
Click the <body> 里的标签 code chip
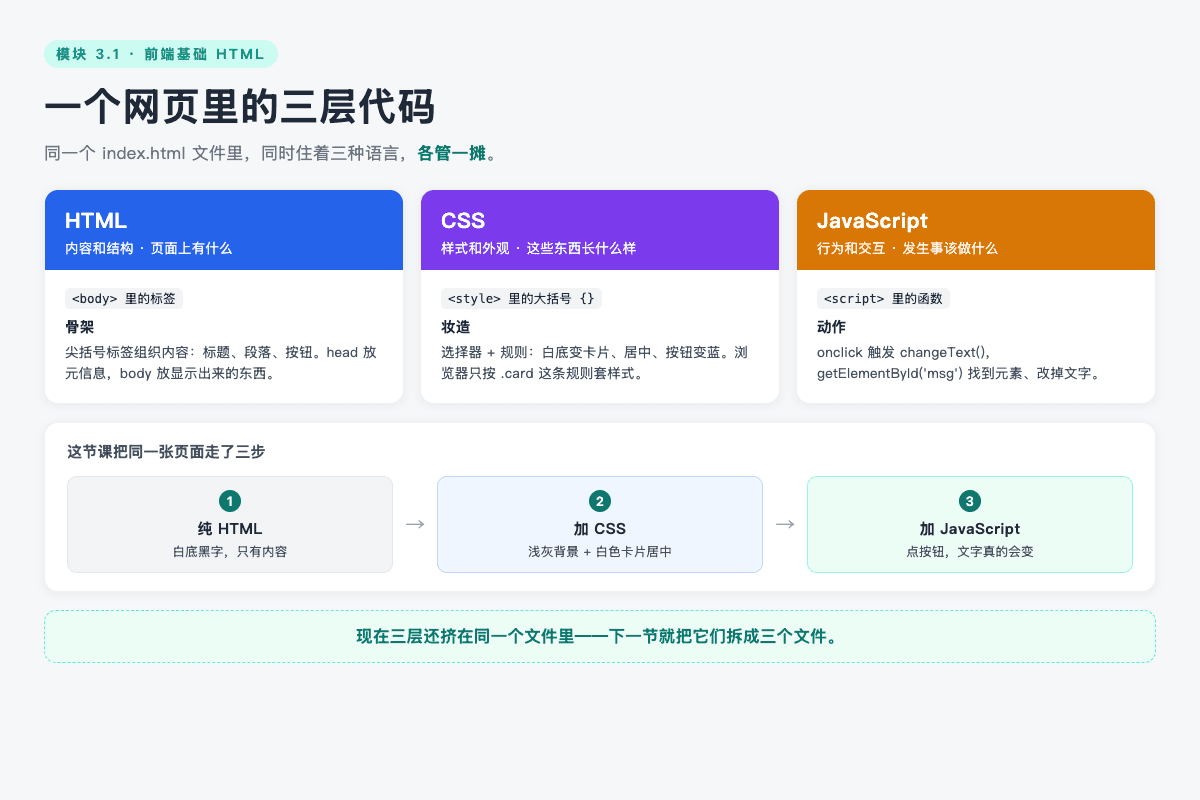coord(124,298)
